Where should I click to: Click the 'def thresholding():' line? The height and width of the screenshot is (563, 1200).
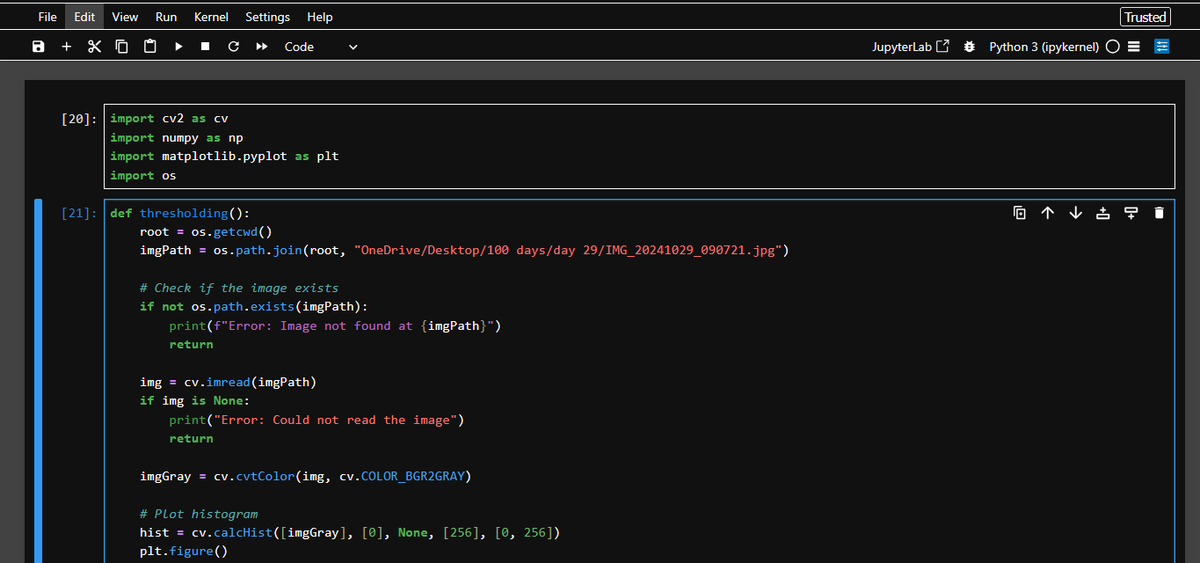180,213
